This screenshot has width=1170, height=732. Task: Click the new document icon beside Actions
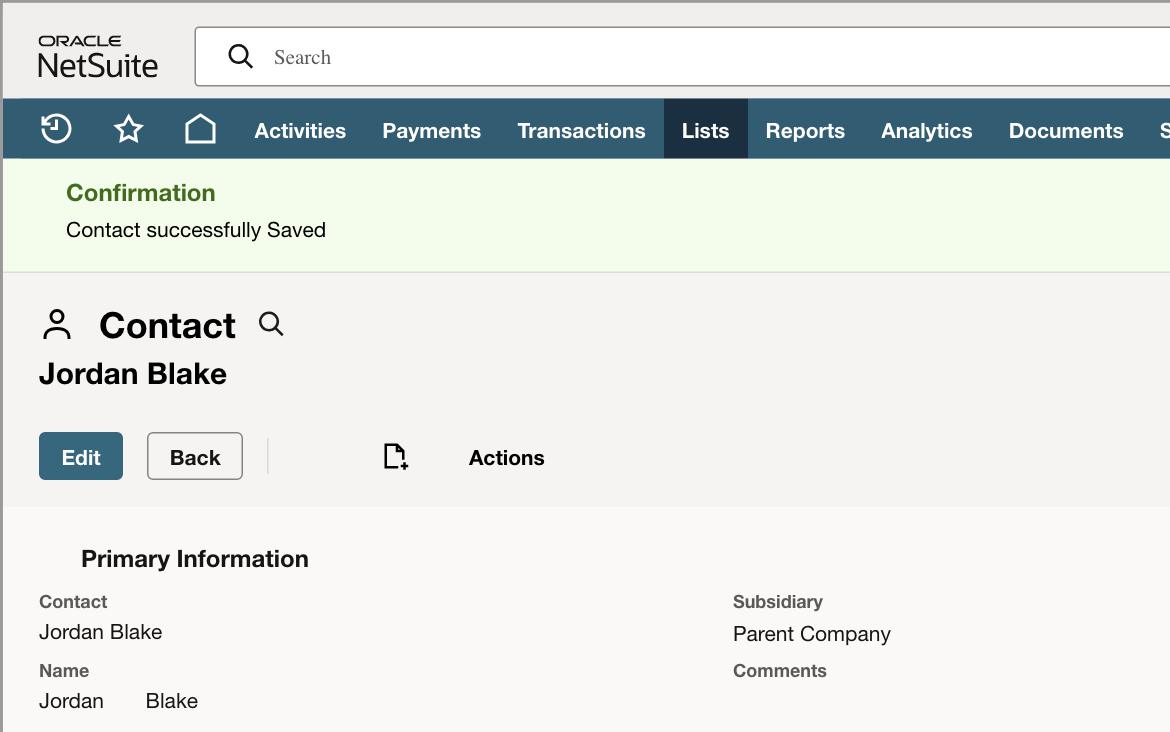tap(395, 457)
